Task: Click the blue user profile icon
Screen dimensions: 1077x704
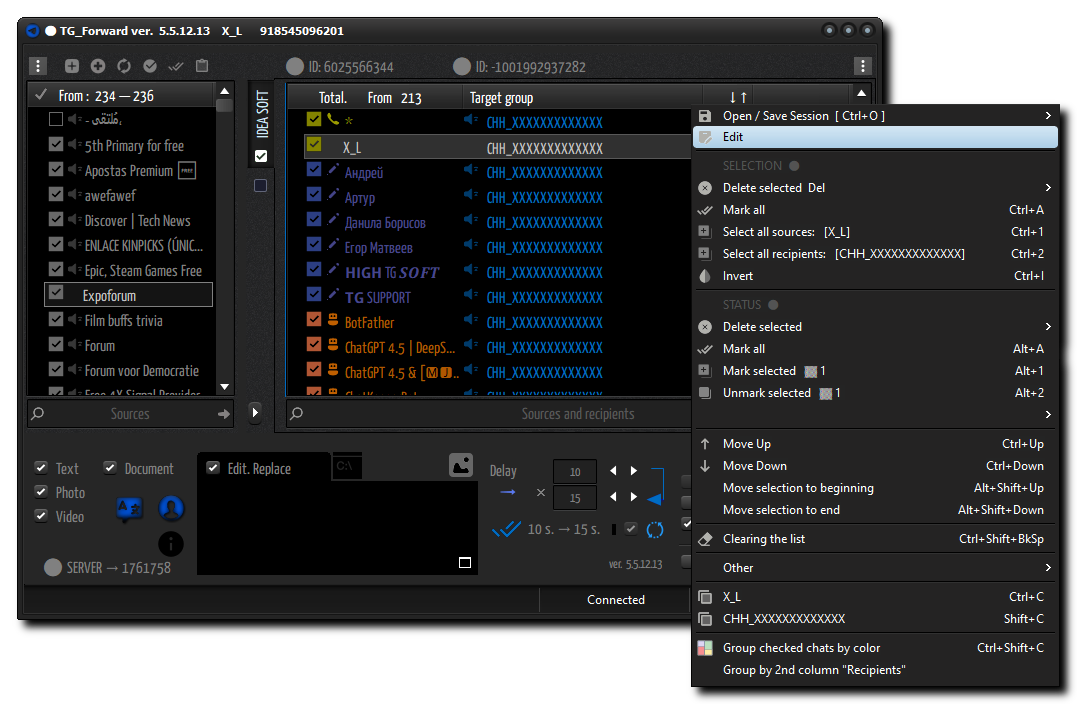Action: [x=171, y=508]
